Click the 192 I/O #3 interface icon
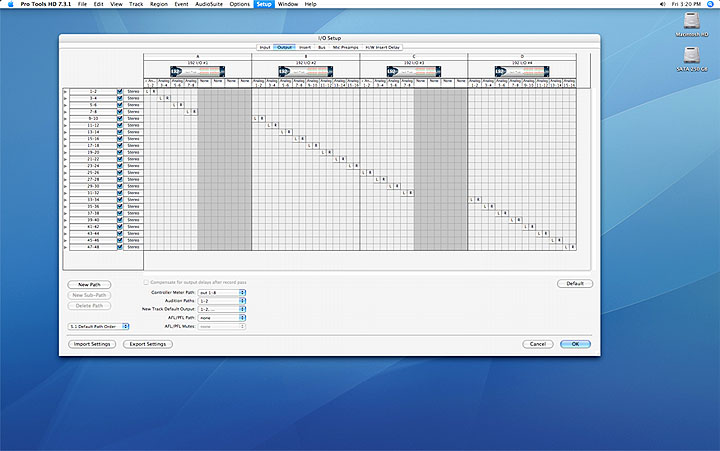 tap(414, 72)
